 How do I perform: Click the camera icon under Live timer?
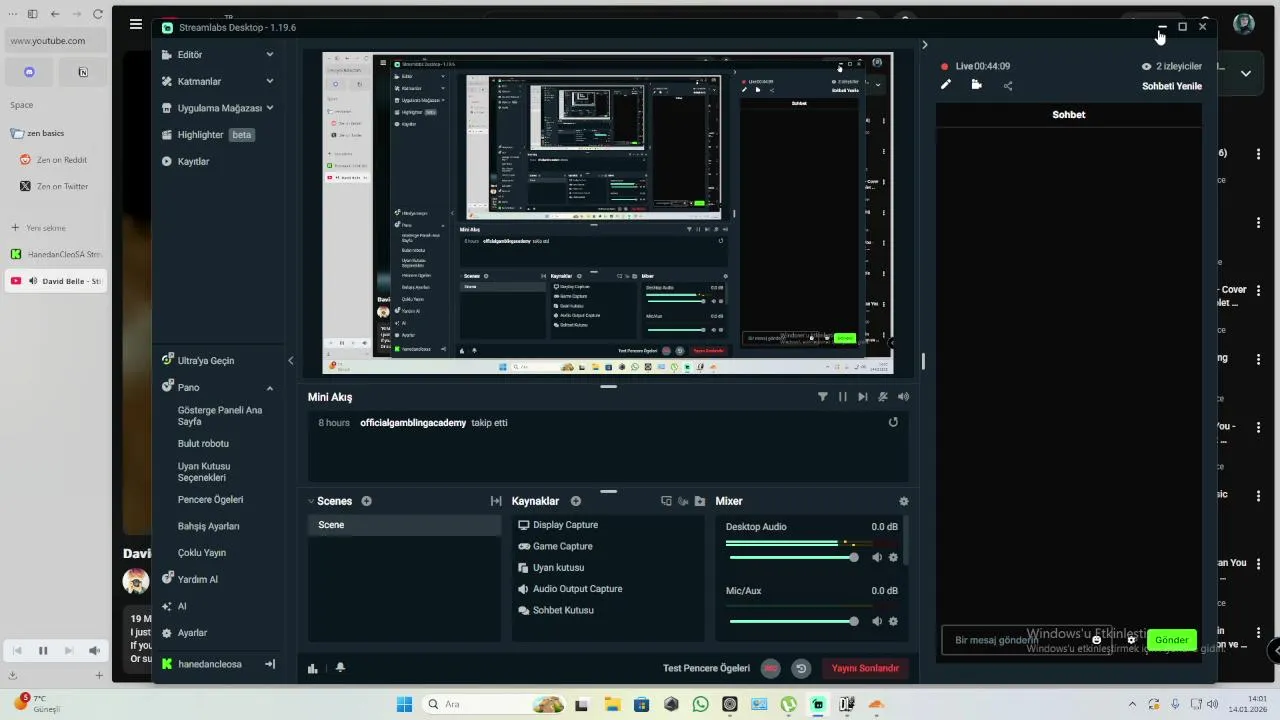977,85
